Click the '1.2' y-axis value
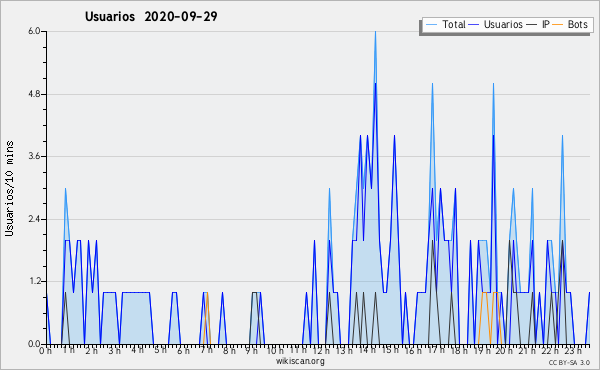This screenshot has height=370, width=600. click(34, 282)
